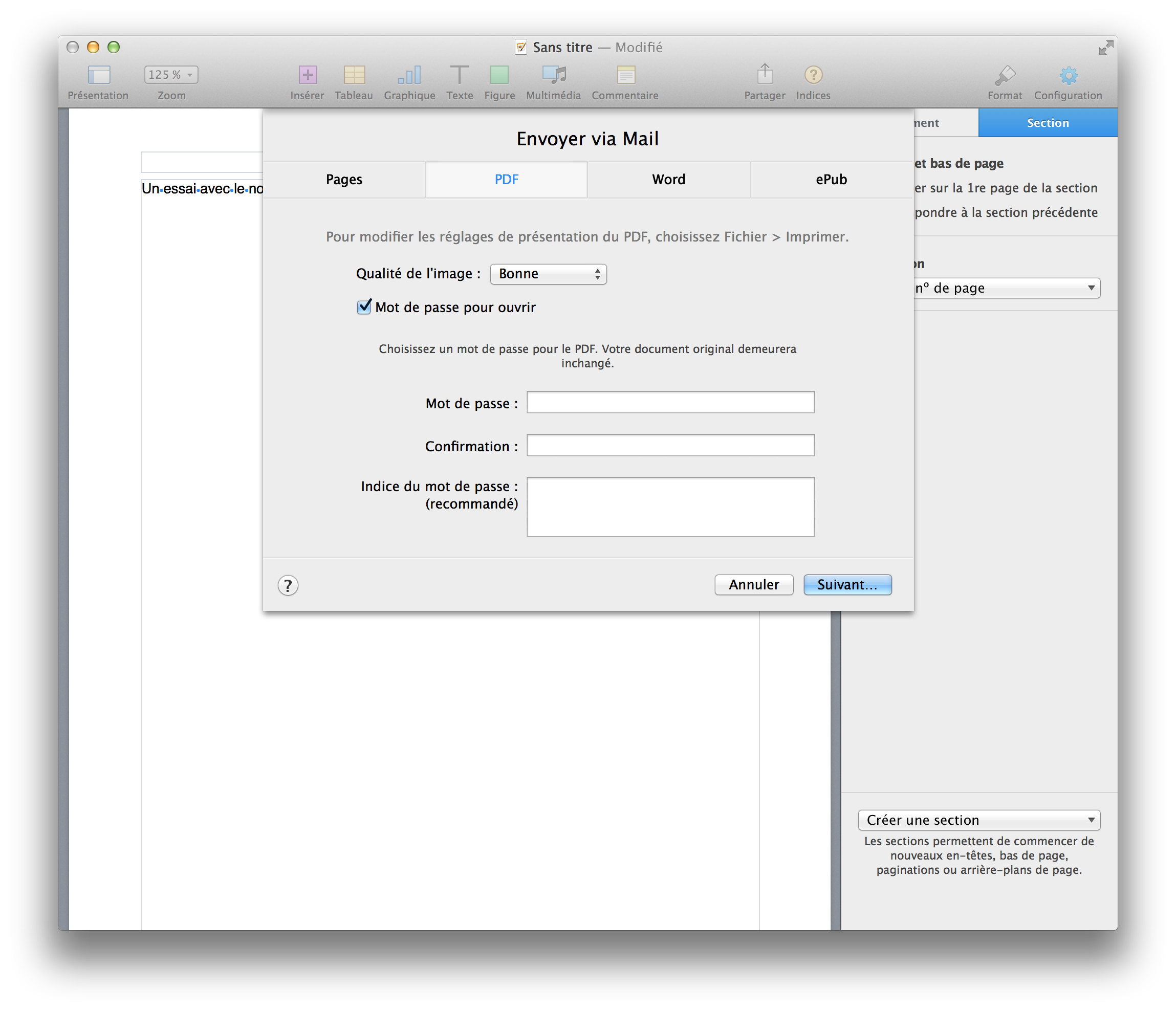Click the Insérer toolbar icon

point(308,75)
